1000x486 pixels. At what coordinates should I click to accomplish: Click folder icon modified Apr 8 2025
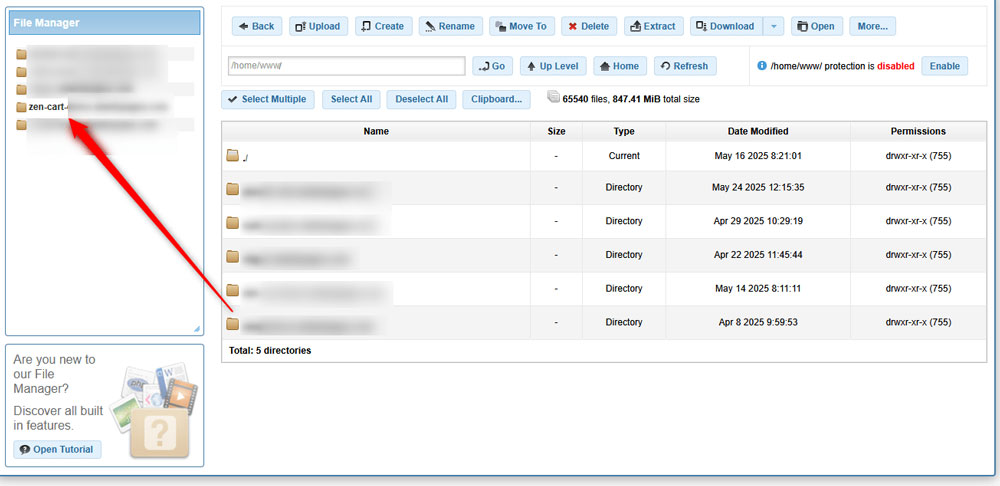tap(233, 323)
